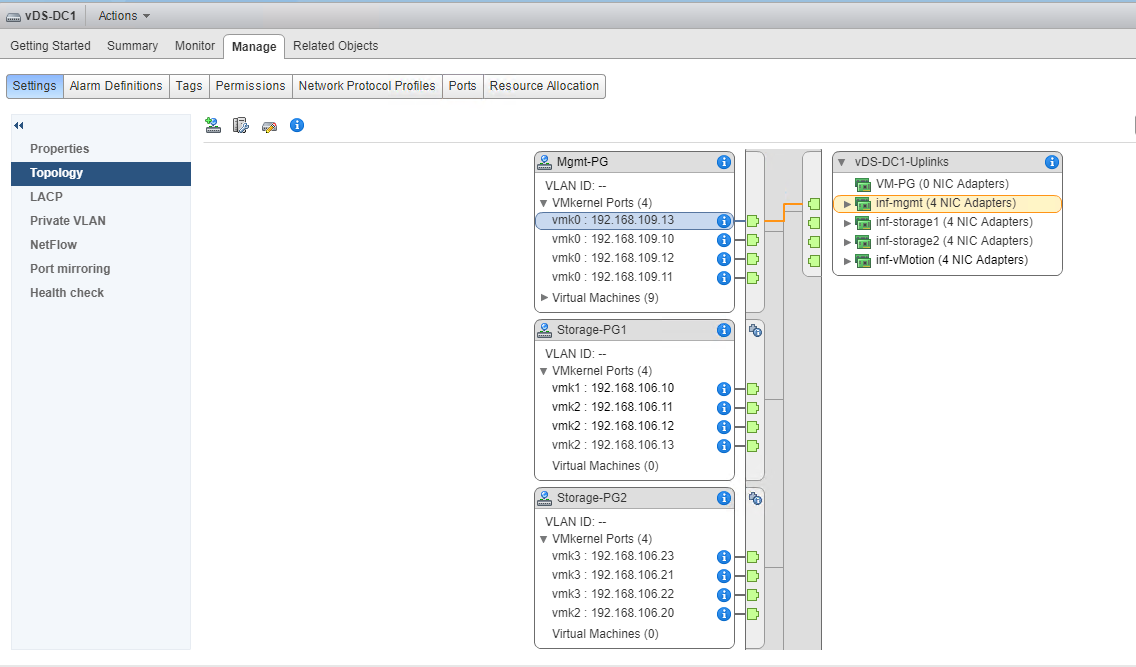
Task: Expand the inf-storage1 uplink adapters
Action: point(848,222)
